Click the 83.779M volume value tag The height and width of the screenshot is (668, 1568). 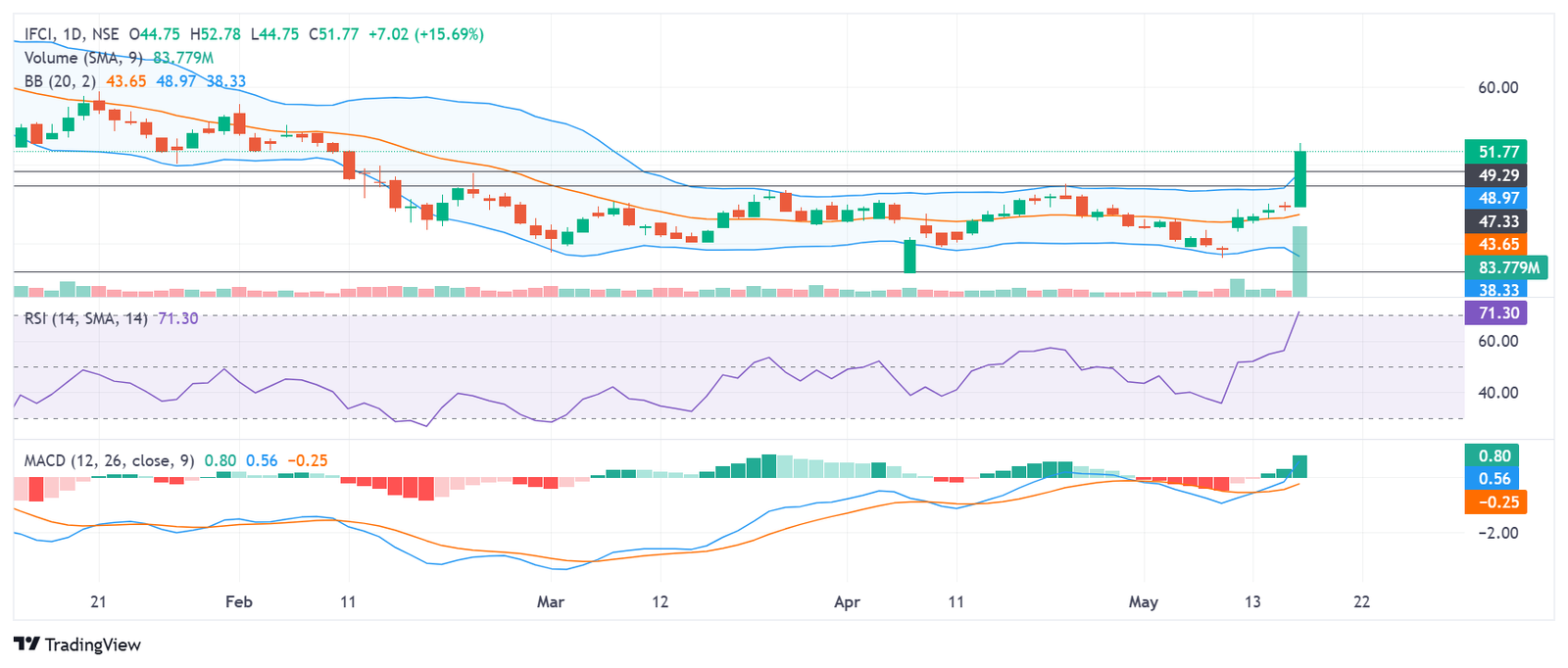[1507, 267]
